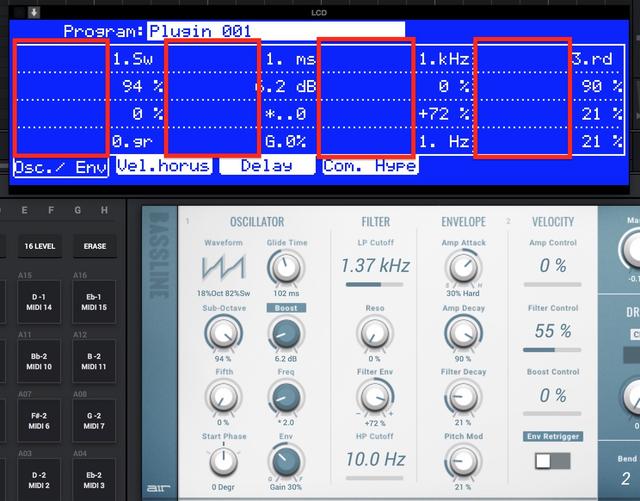Click the filter Reso knob

click(x=375, y=334)
